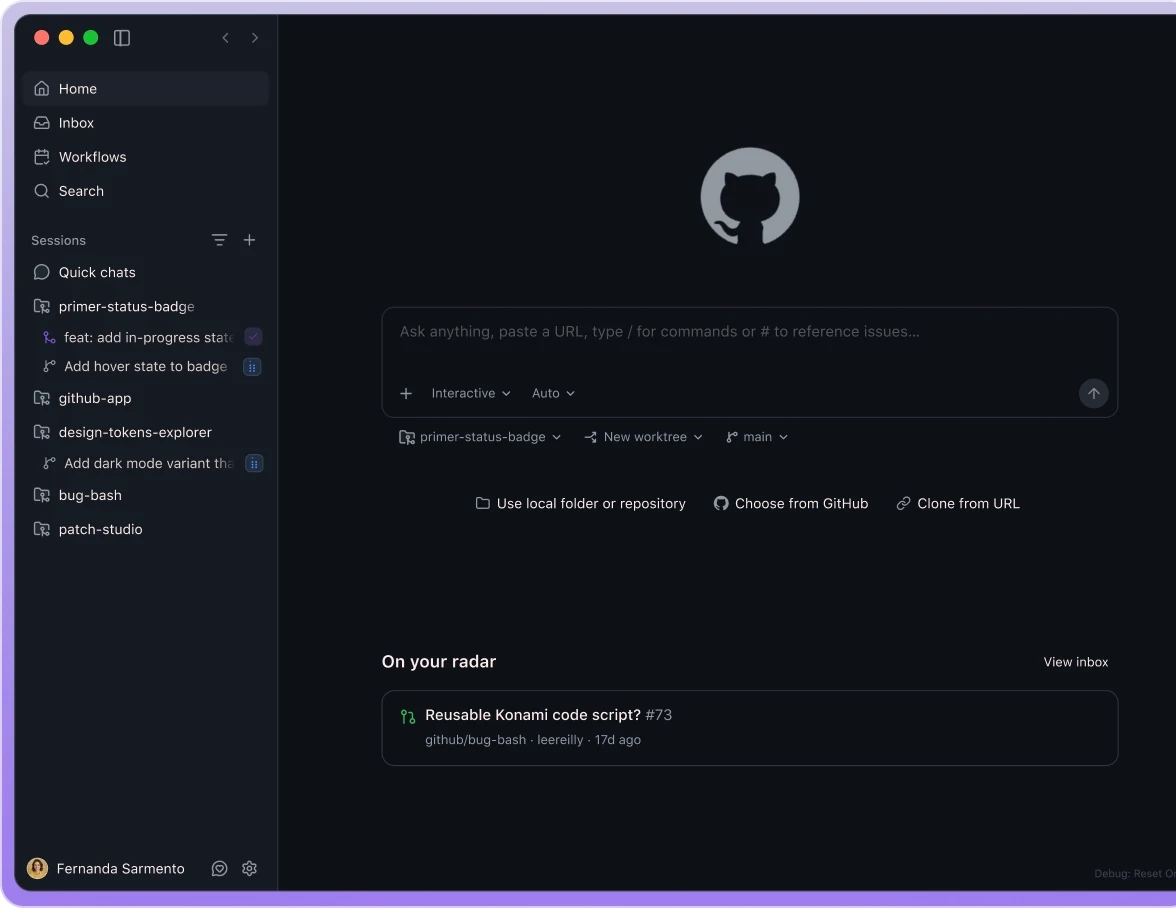Toggle the sidebar panel icon
1176x908 pixels.
coord(122,37)
